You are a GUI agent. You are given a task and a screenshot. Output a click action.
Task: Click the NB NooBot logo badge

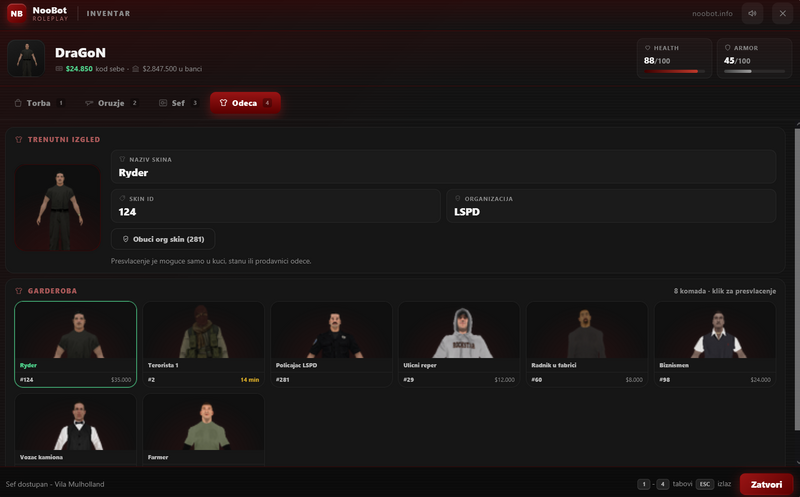(17, 13)
